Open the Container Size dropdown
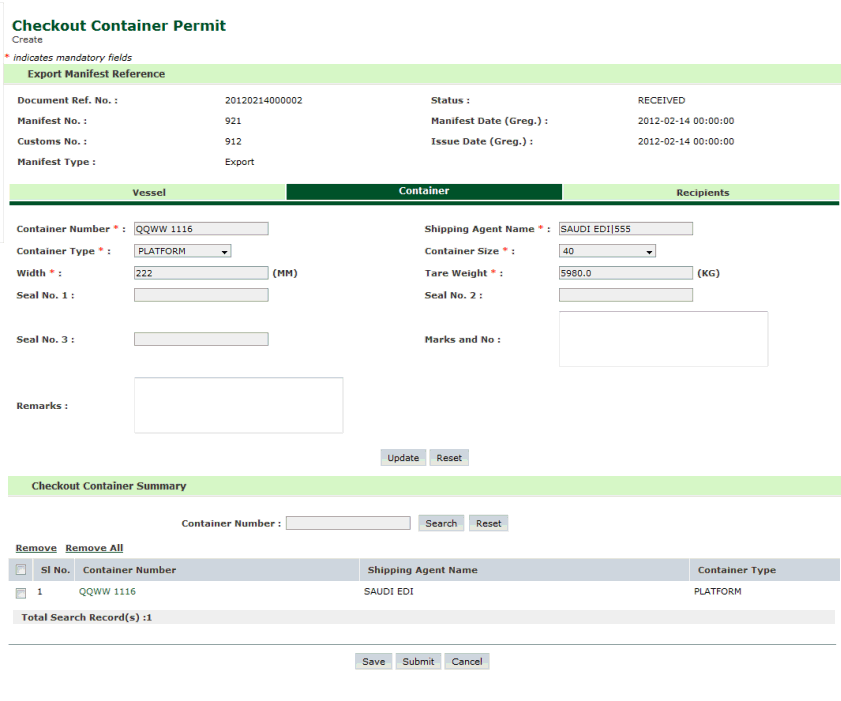 click(x=607, y=252)
